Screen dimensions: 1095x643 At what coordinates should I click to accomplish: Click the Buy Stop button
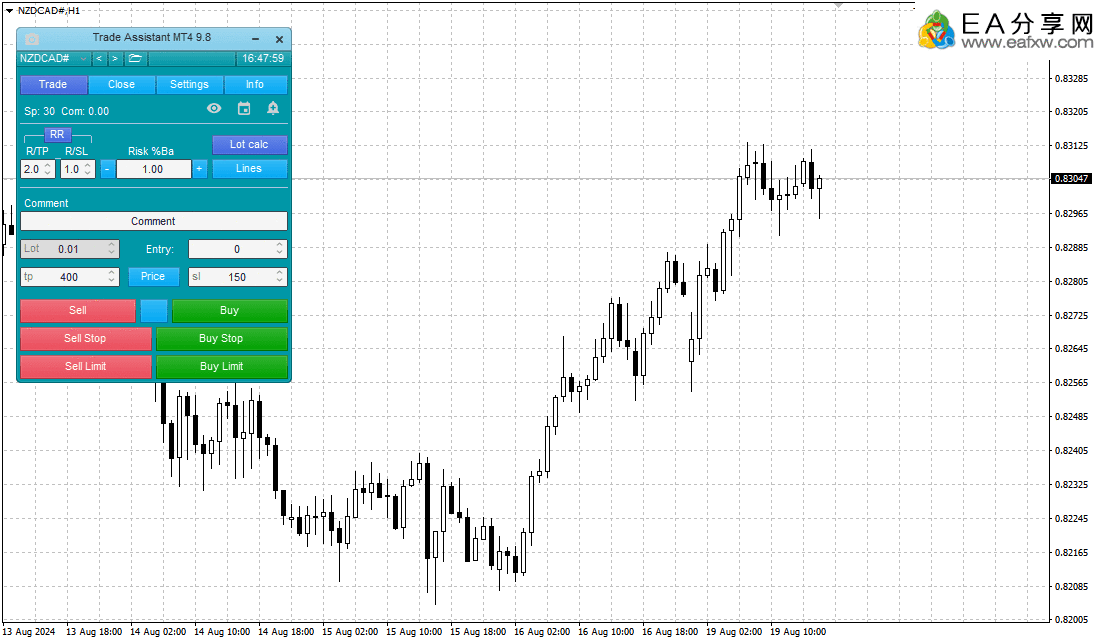point(221,339)
